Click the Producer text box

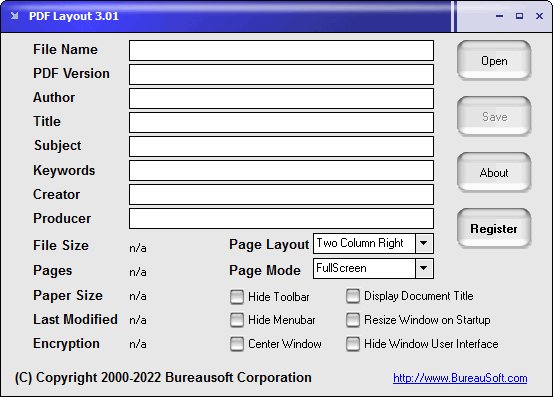point(281,218)
